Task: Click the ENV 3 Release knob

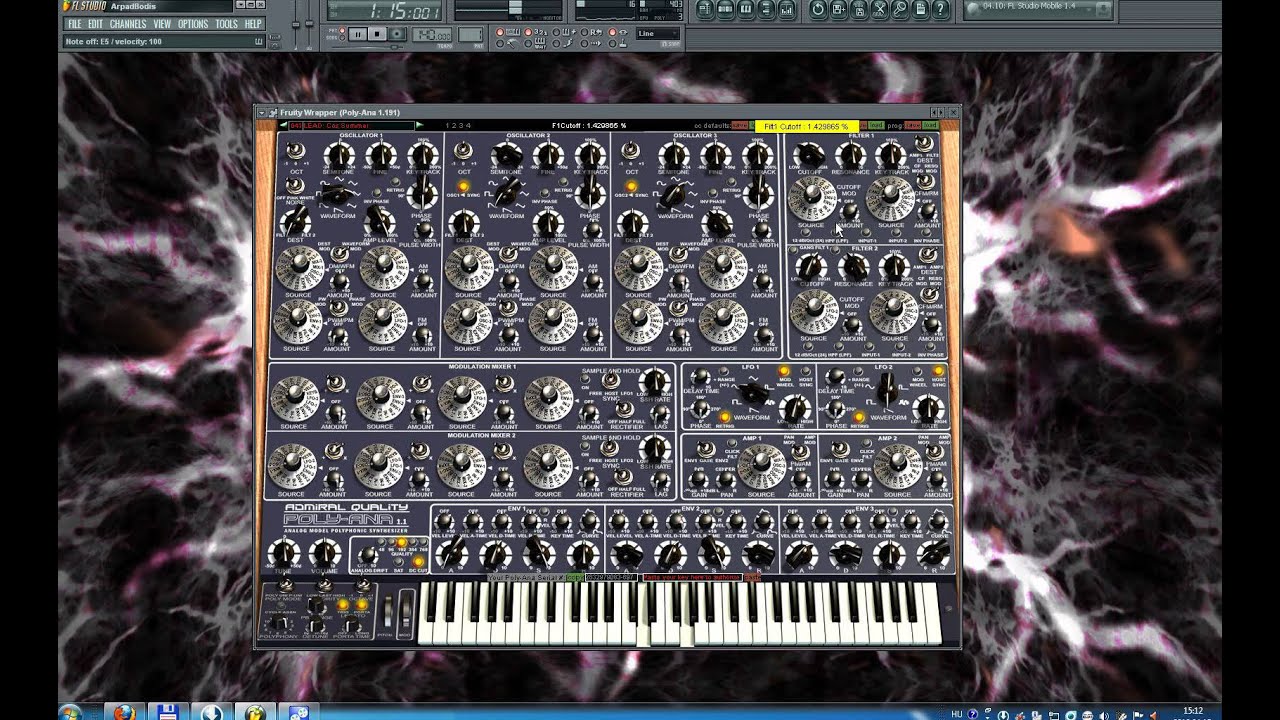Action: 933,552
